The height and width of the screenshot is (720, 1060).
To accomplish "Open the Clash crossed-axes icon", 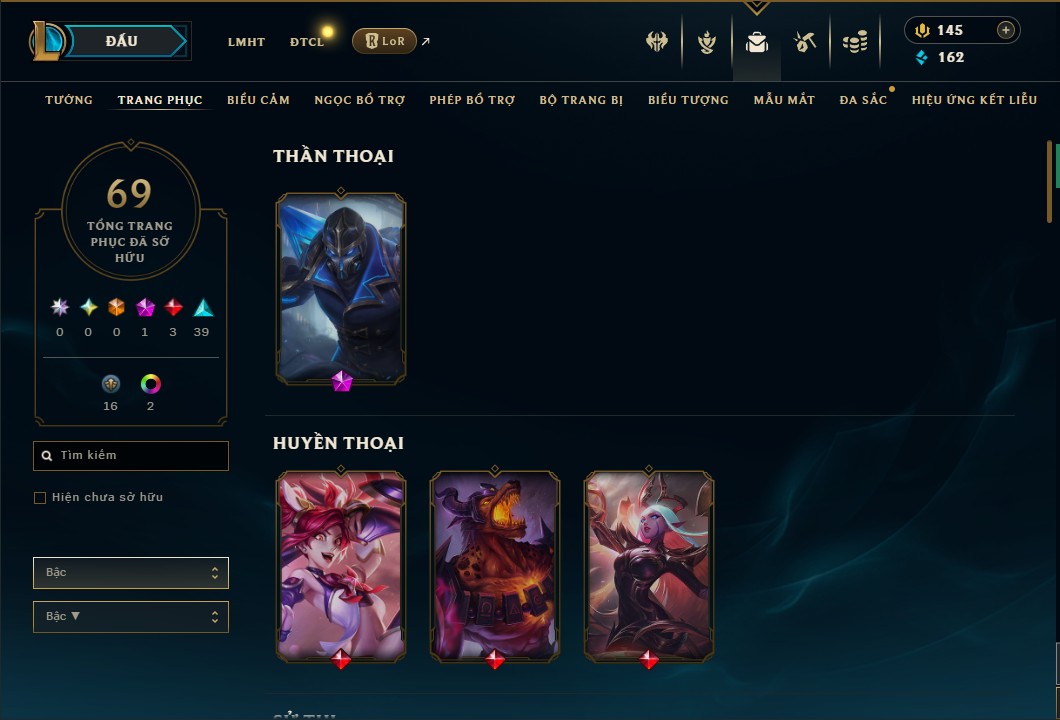I will coord(656,41).
